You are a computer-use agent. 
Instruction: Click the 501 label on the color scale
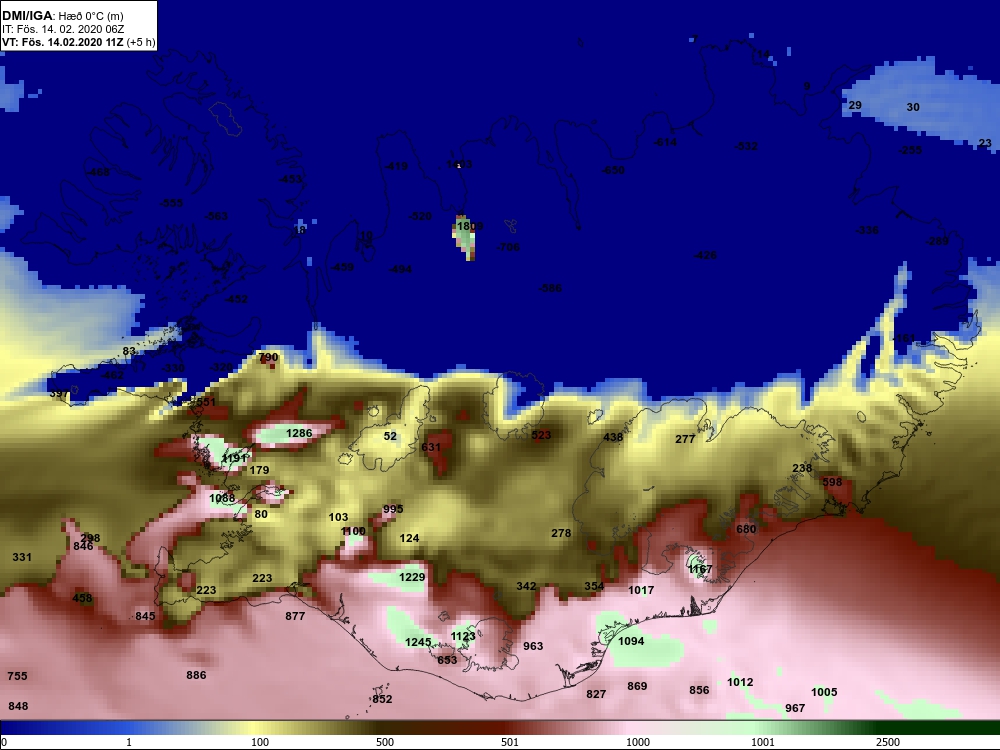click(x=510, y=742)
